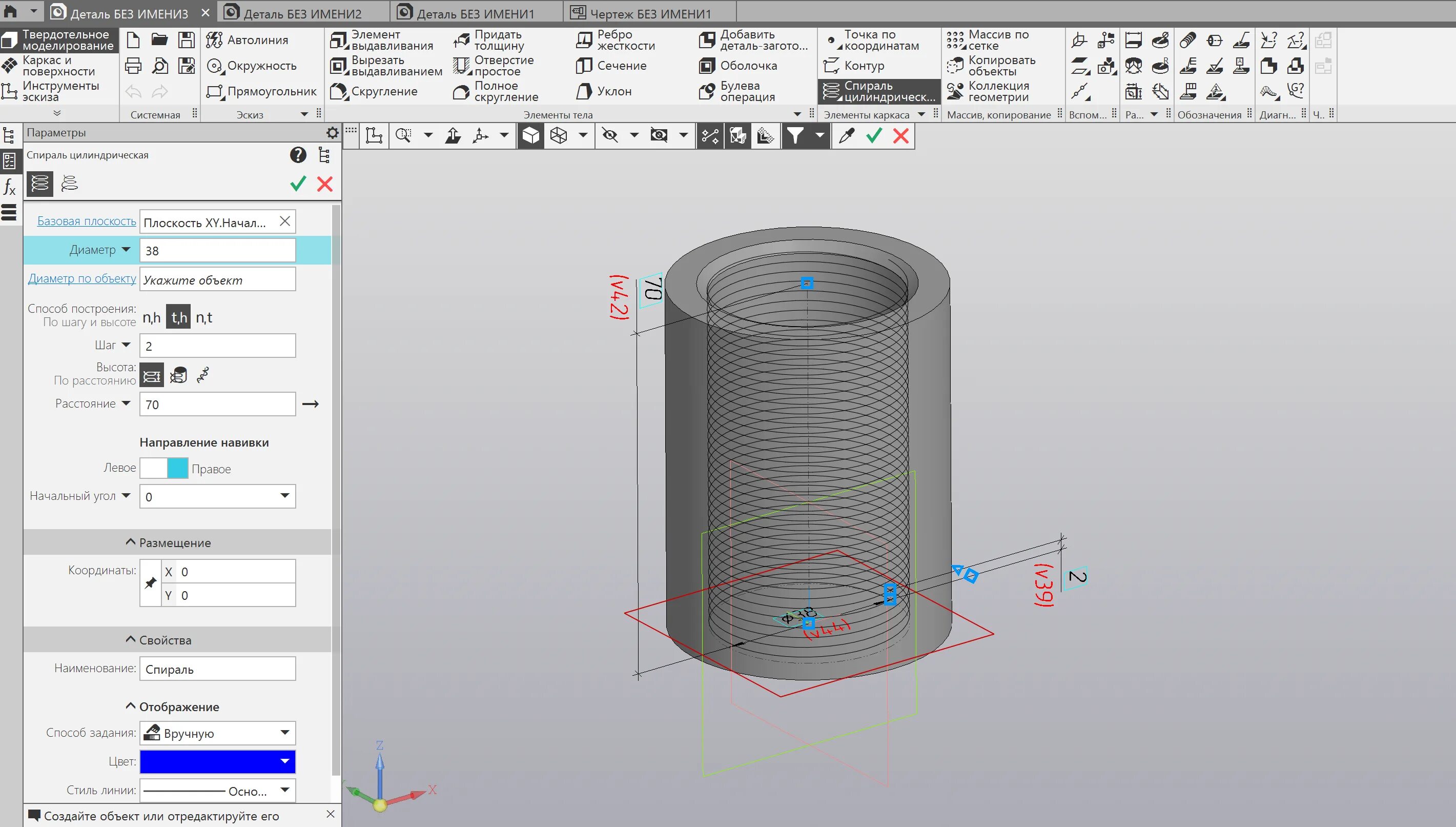
Task: Switch to tab Чертеж БЕЗ ИМЕНИ1
Action: tap(649, 14)
